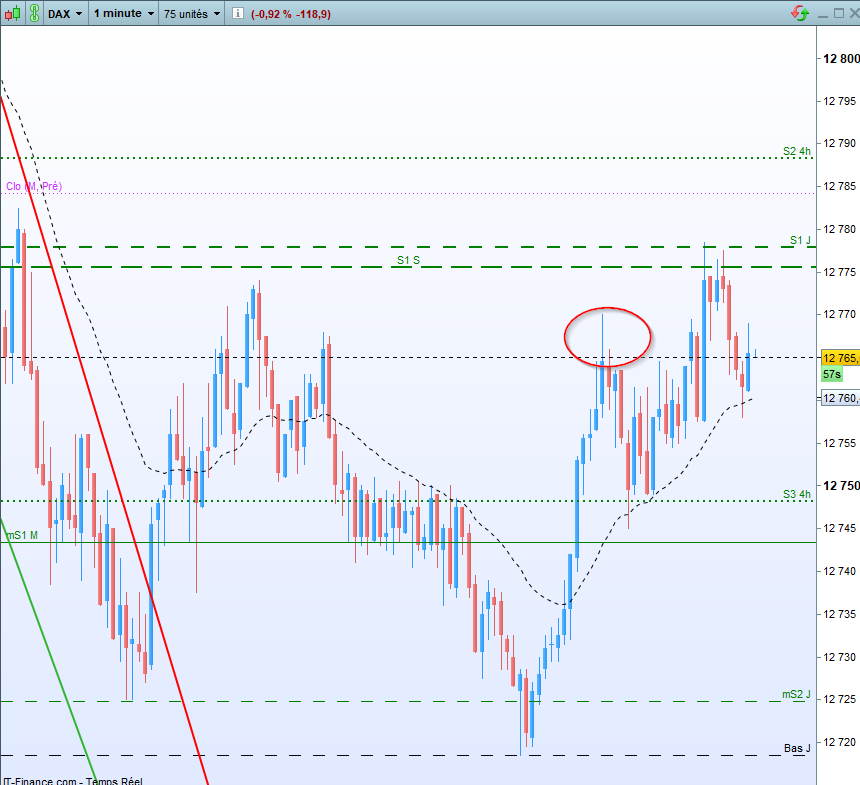Click the mS1 M line label
The image size is (860, 785).
click(22, 535)
